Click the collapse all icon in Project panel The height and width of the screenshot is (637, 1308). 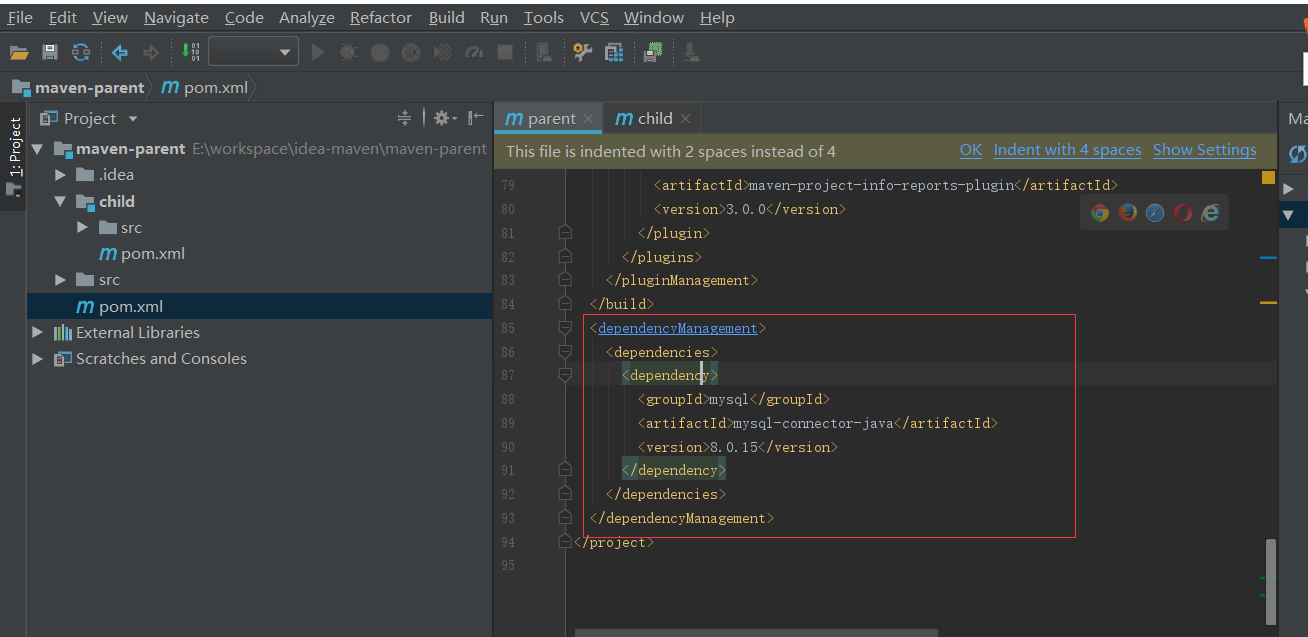(404, 118)
